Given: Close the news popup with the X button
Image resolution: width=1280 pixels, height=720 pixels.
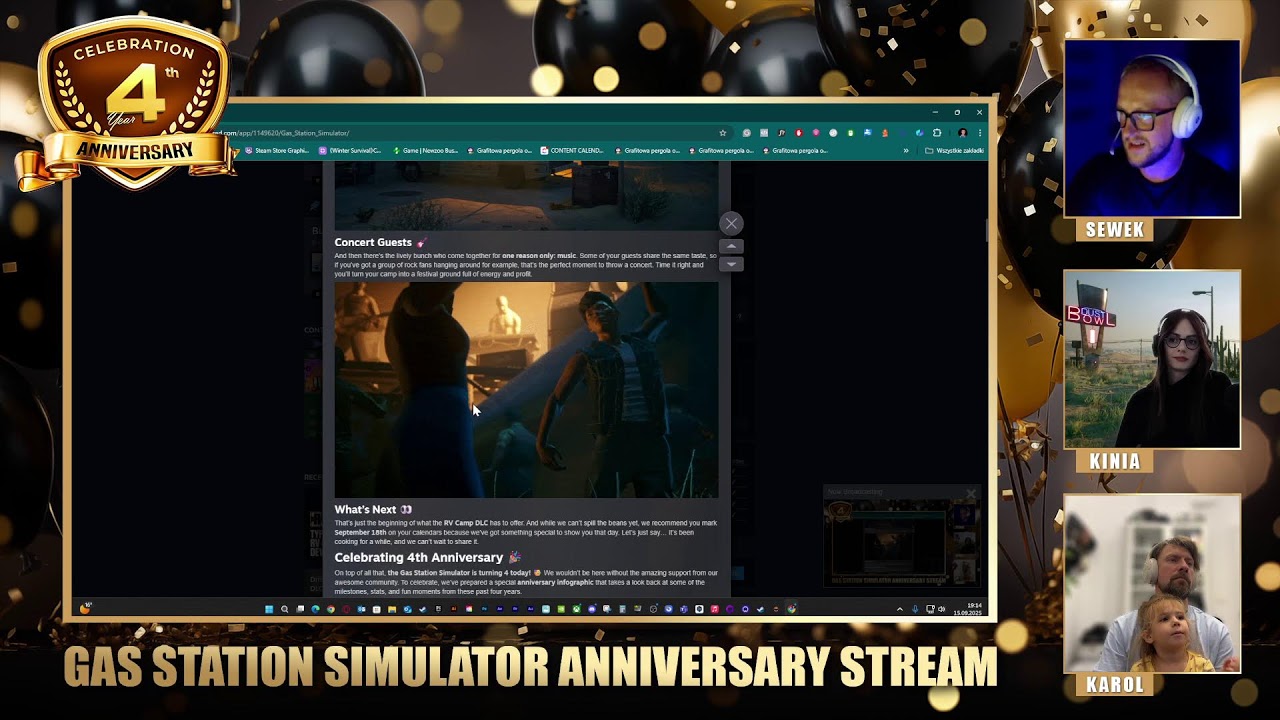Looking at the screenshot, I should coord(731,223).
